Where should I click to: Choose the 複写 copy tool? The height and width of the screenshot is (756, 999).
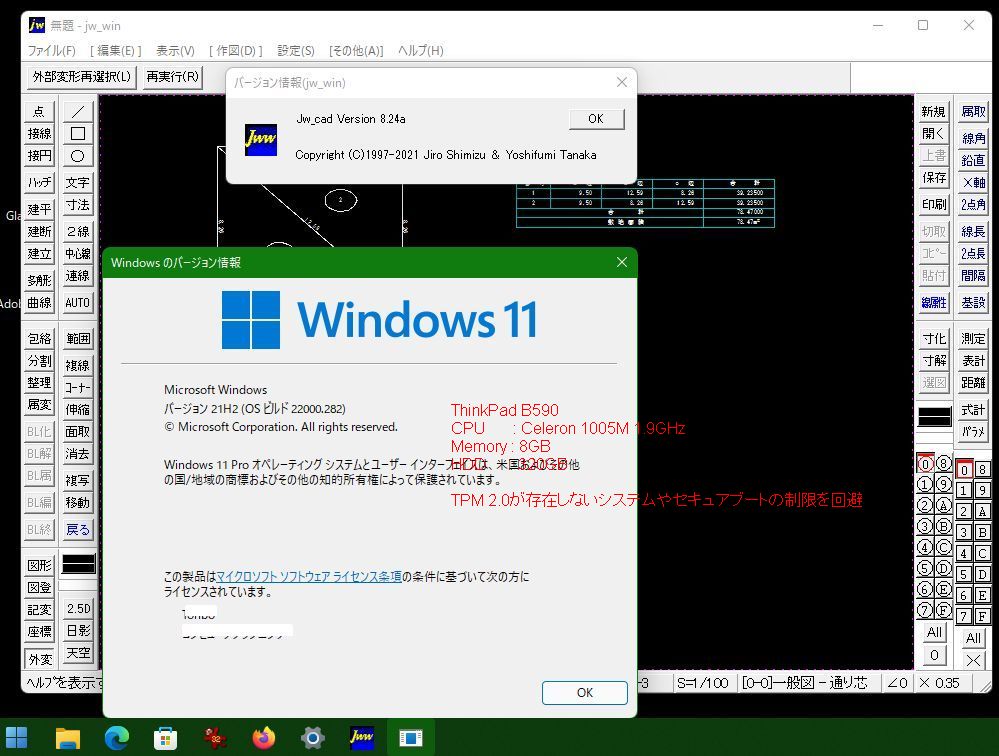pyautogui.click(x=78, y=480)
